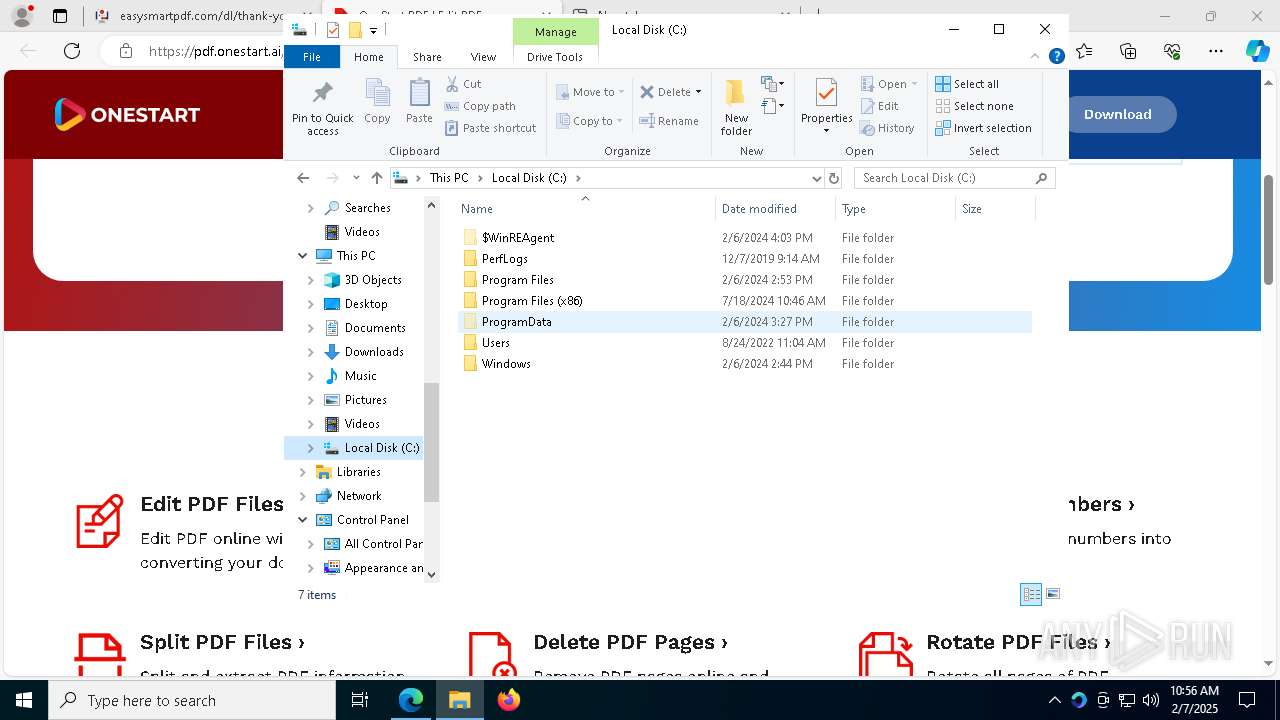Click Copy path in Clipboard group
The height and width of the screenshot is (720, 1280).
click(480, 106)
